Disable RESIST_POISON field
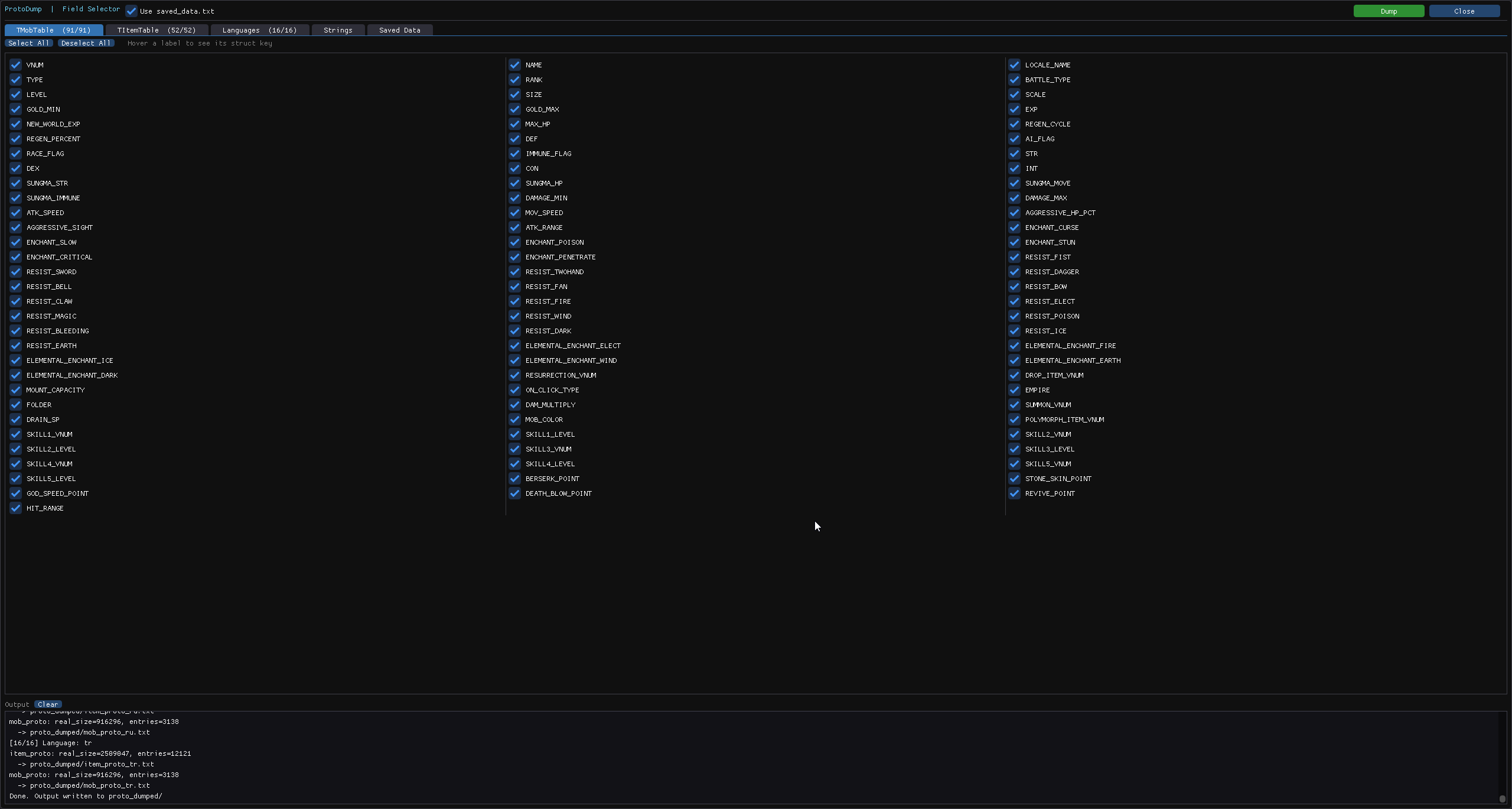1512x809 pixels. tap(1015, 316)
